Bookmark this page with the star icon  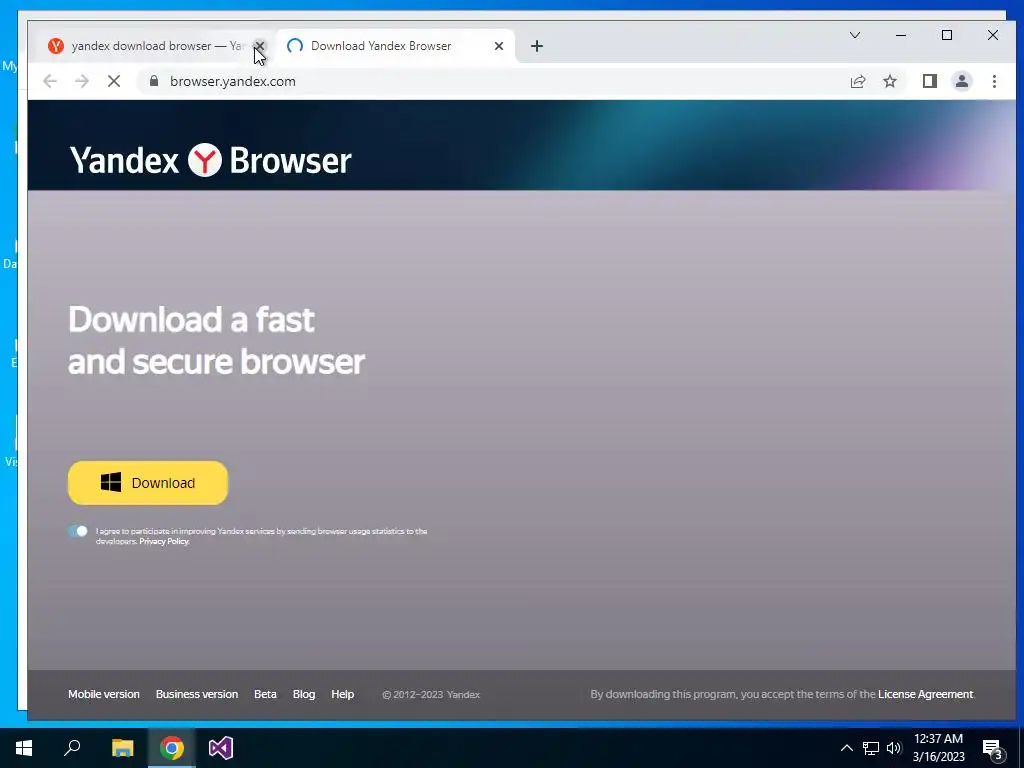[x=889, y=82]
